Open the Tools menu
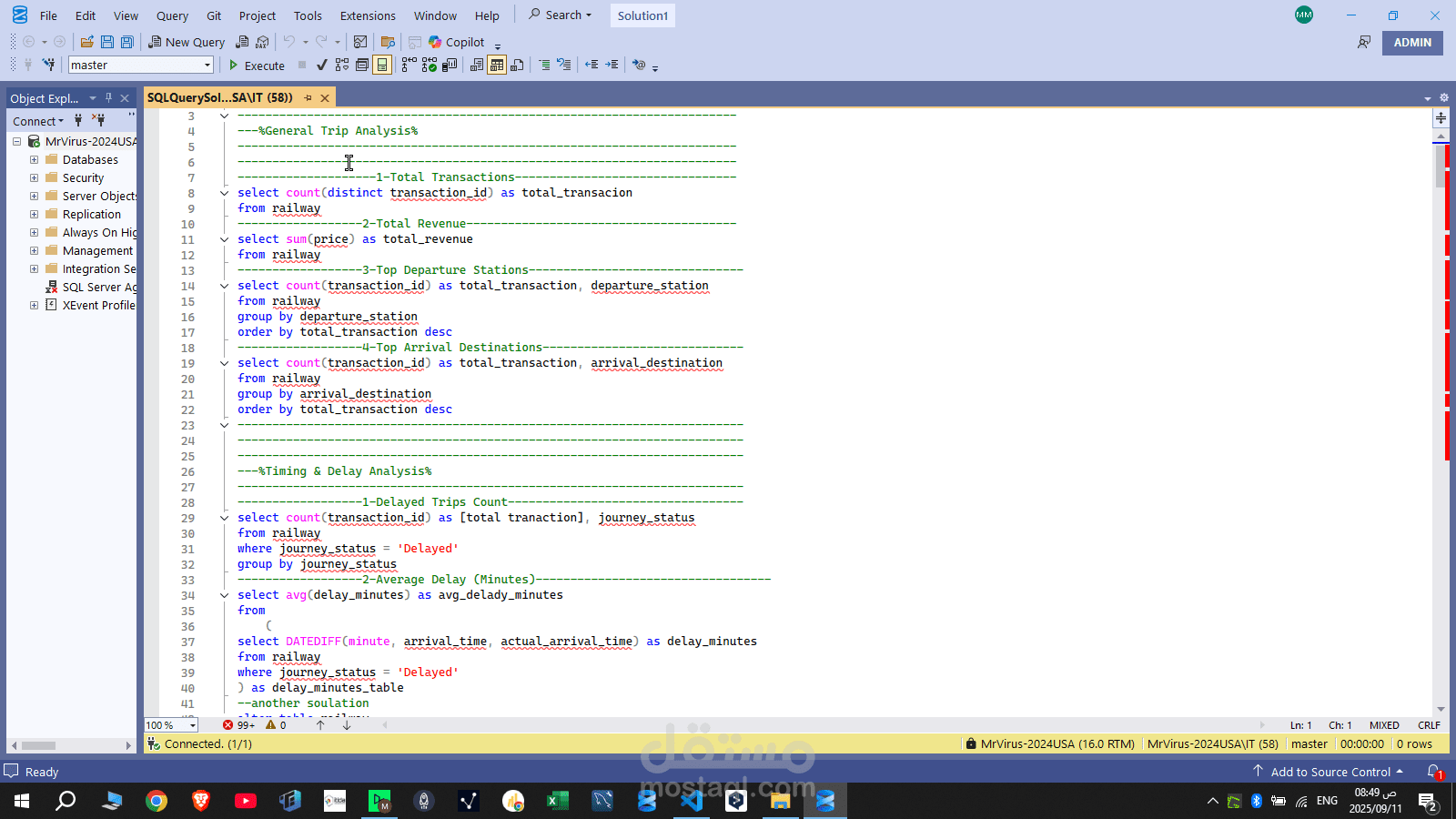1456x819 pixels. click(x=308, y=15)
